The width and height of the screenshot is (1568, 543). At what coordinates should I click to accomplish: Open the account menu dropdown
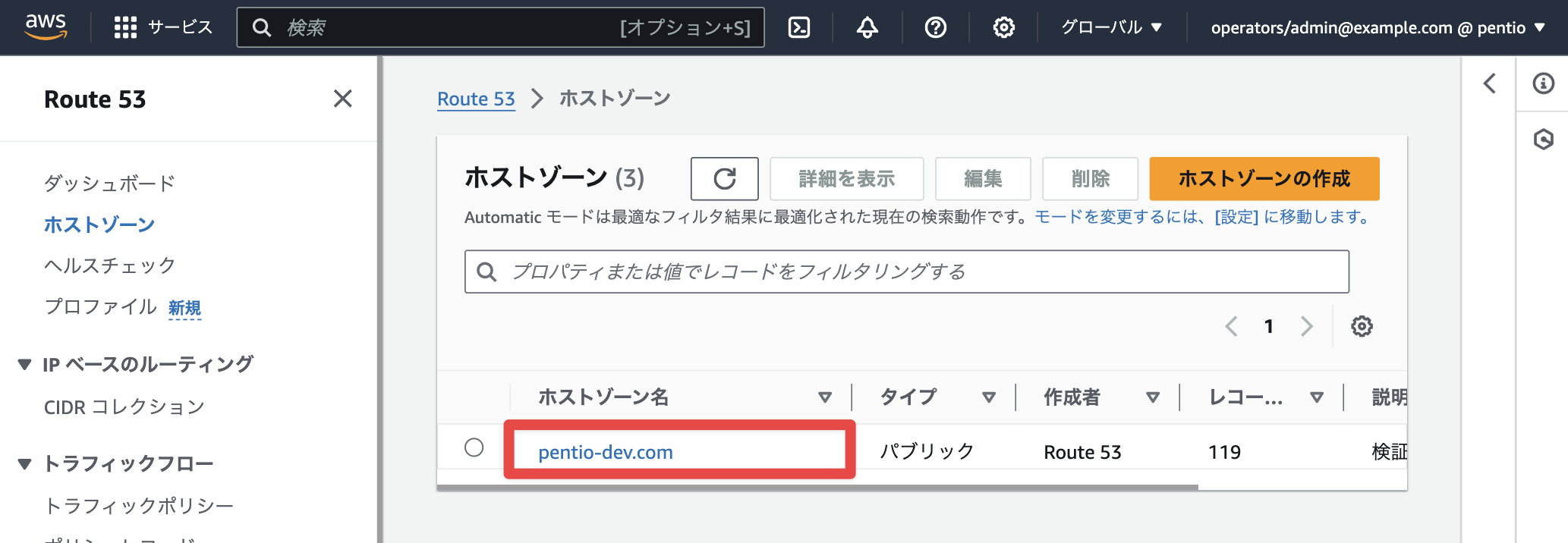click(x=1378, y=28)
